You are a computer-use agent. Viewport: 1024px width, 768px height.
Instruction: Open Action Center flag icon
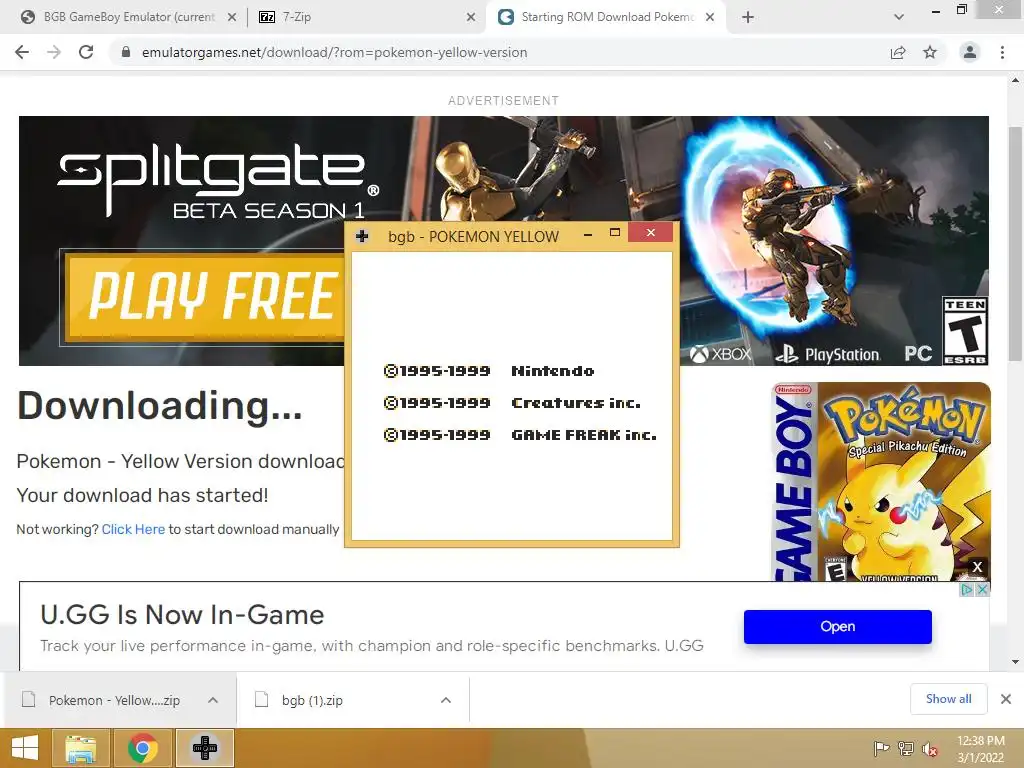(881, 748)
